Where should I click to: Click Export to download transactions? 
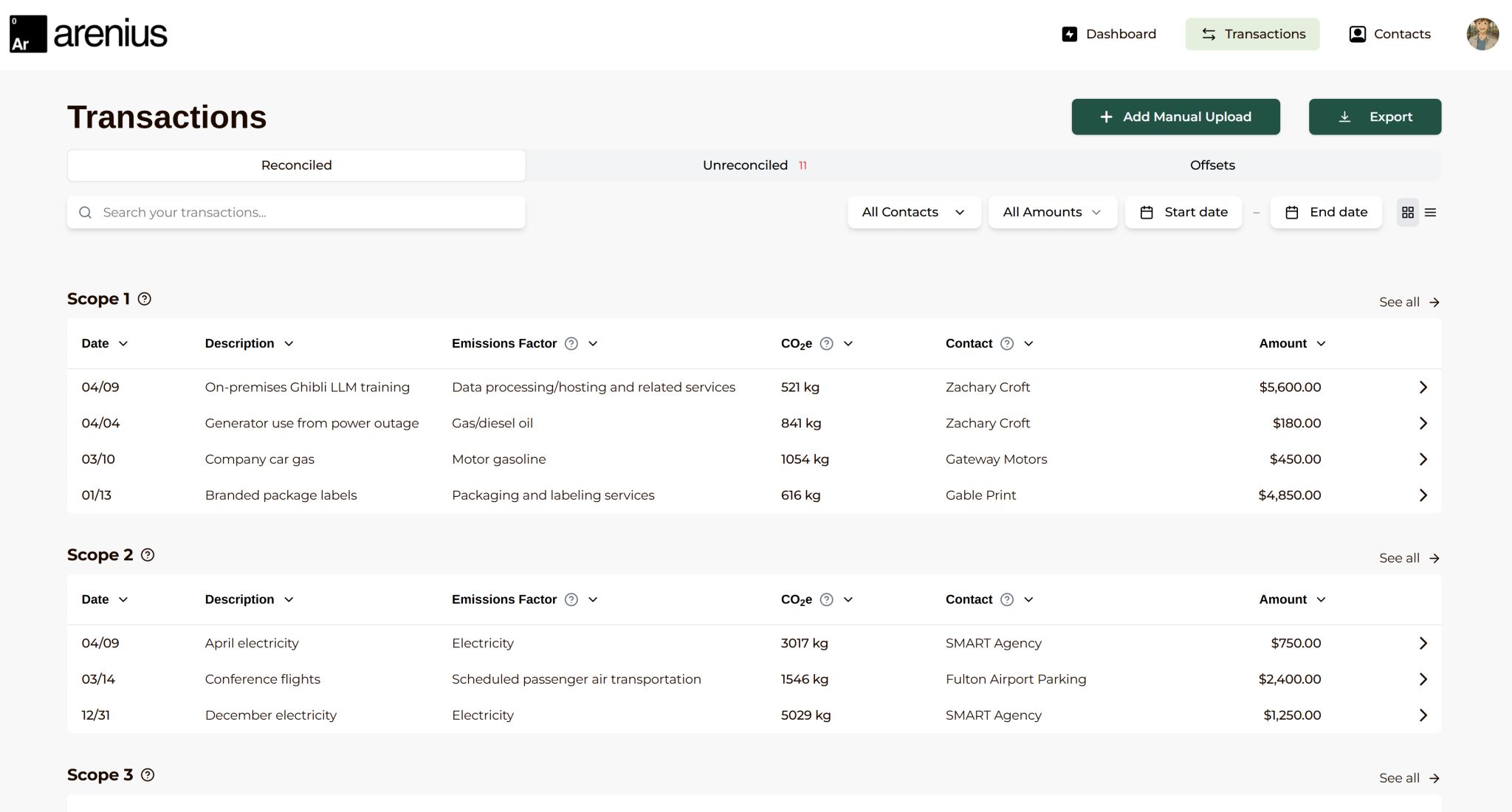point(1374,117)
